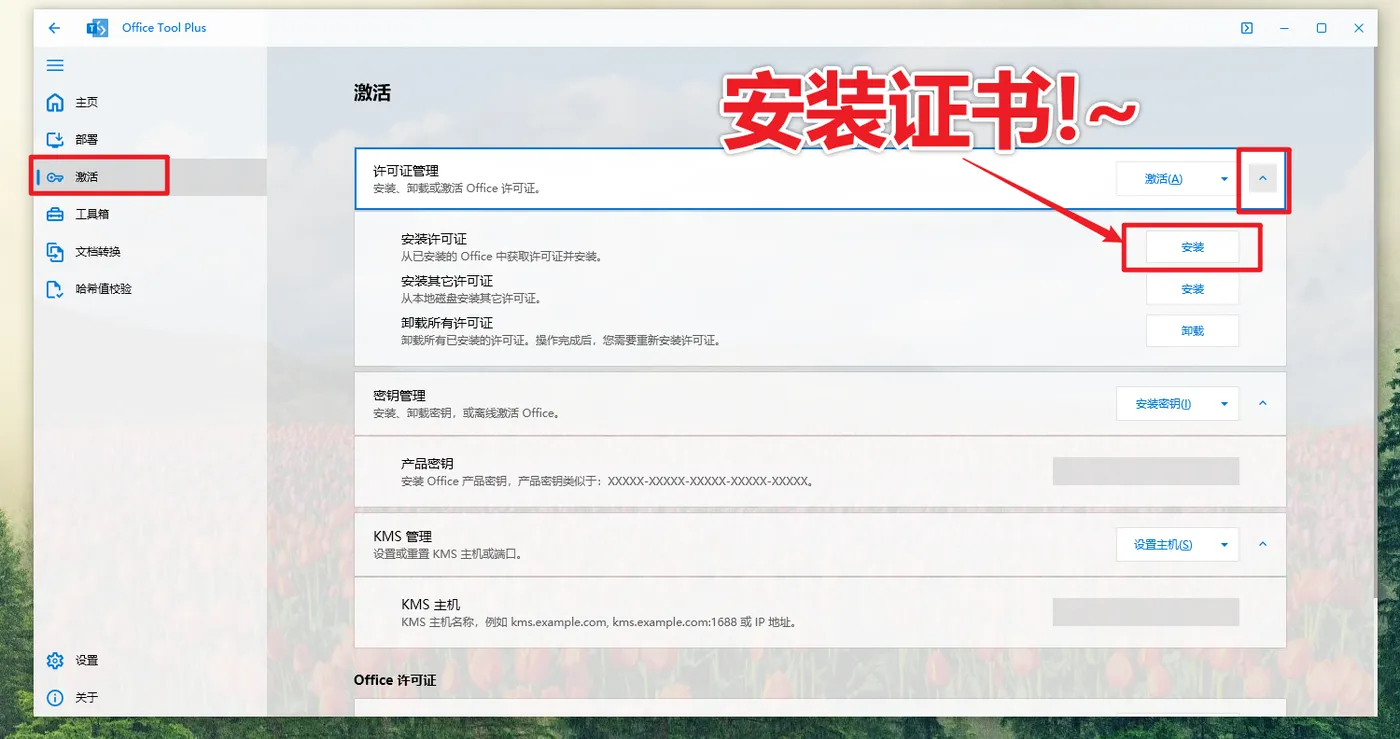
Task: Open 设置 in the sidebar
Action: pyautogui.click(x=150, y=660)
